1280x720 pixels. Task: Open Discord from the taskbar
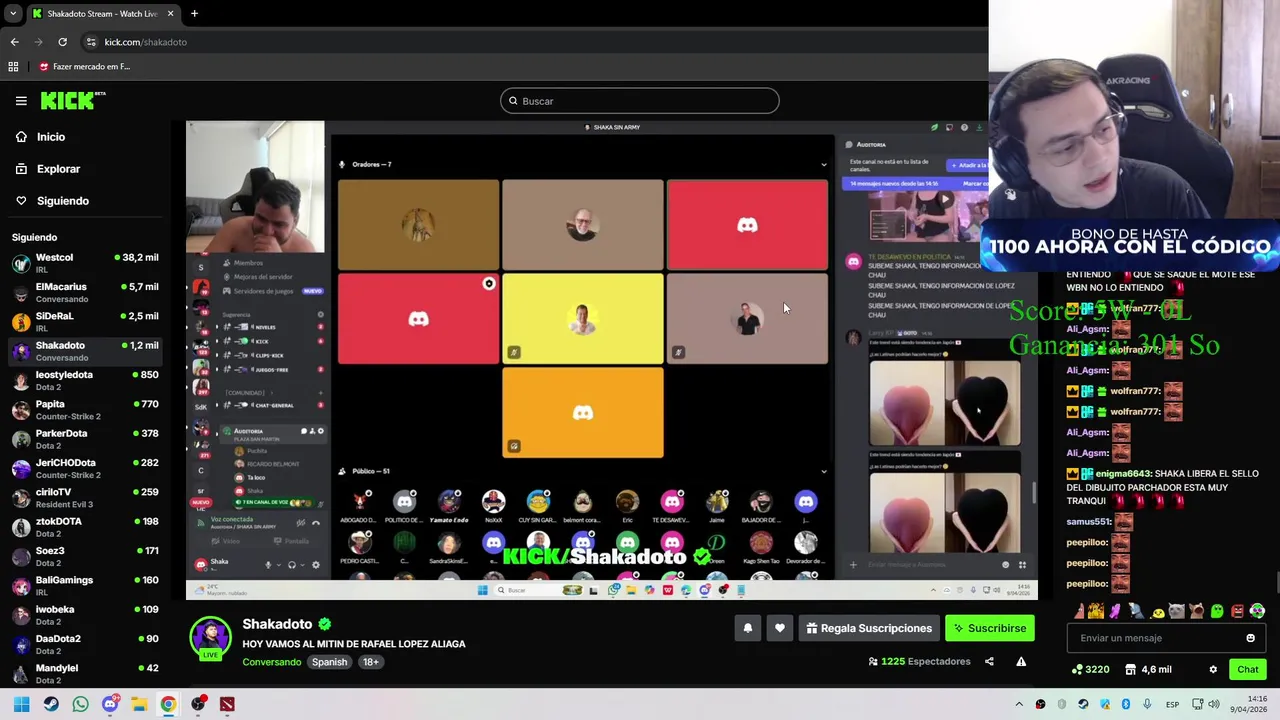tap(110, 704)
